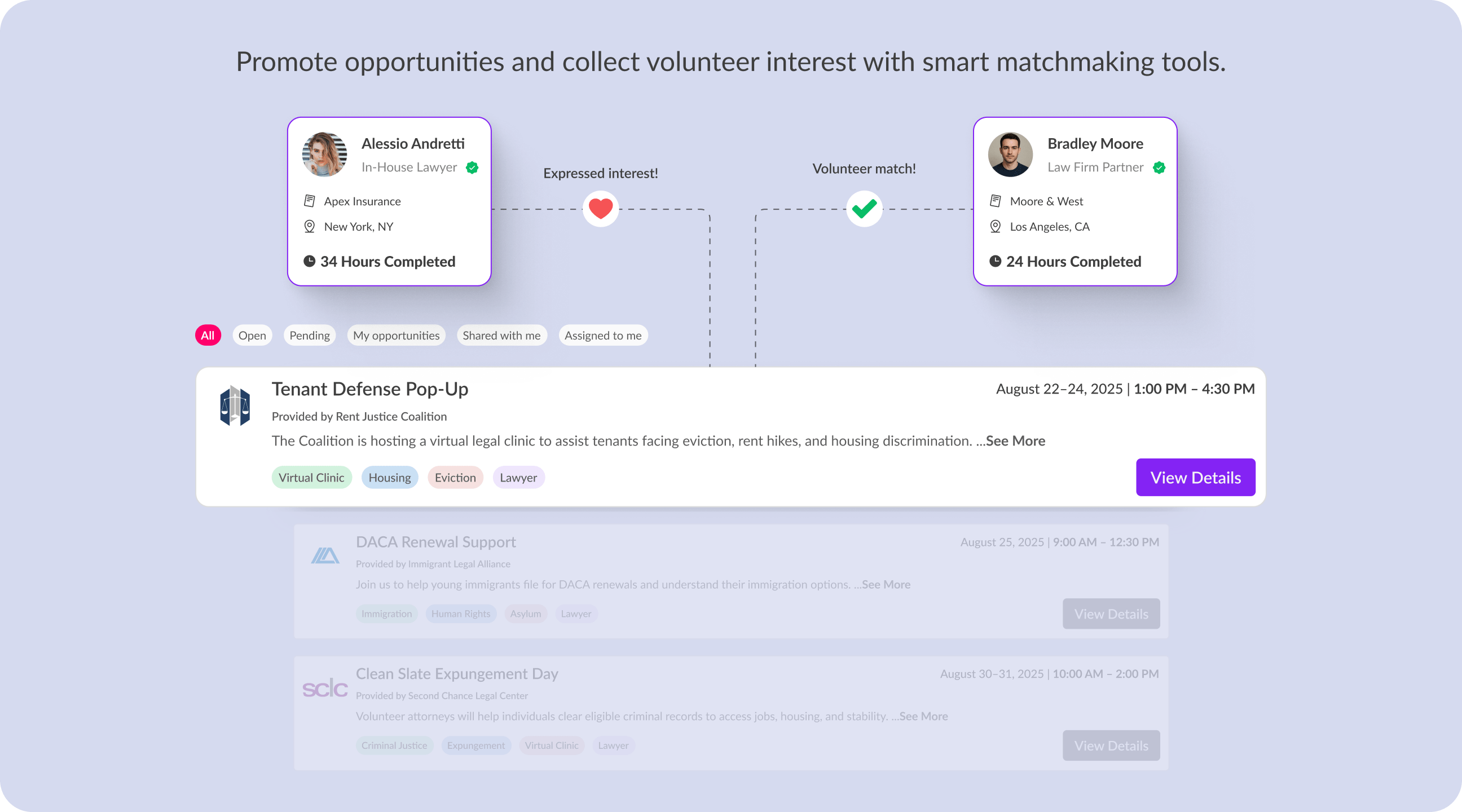Click View Details for Clean Slate Expungement
This screenshot has width=1462, height=812.
tap(1111, 745)
